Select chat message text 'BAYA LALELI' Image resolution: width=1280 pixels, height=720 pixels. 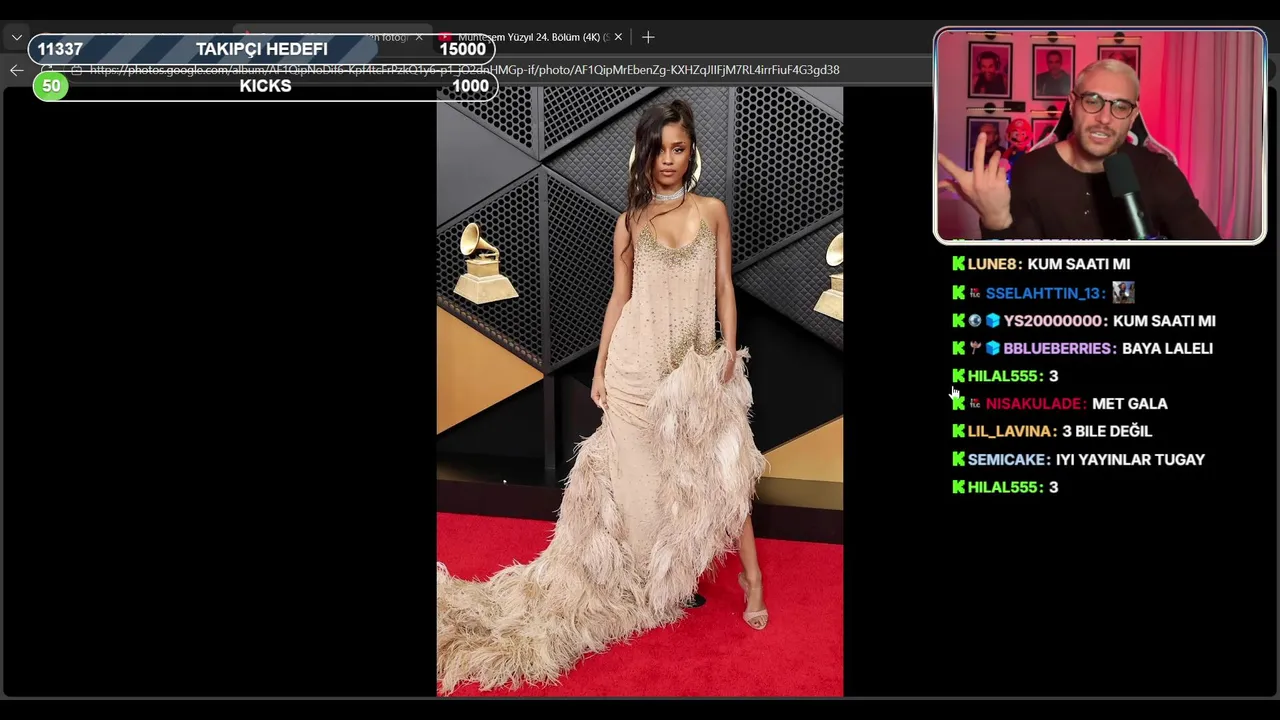[x=1167, y=348]
